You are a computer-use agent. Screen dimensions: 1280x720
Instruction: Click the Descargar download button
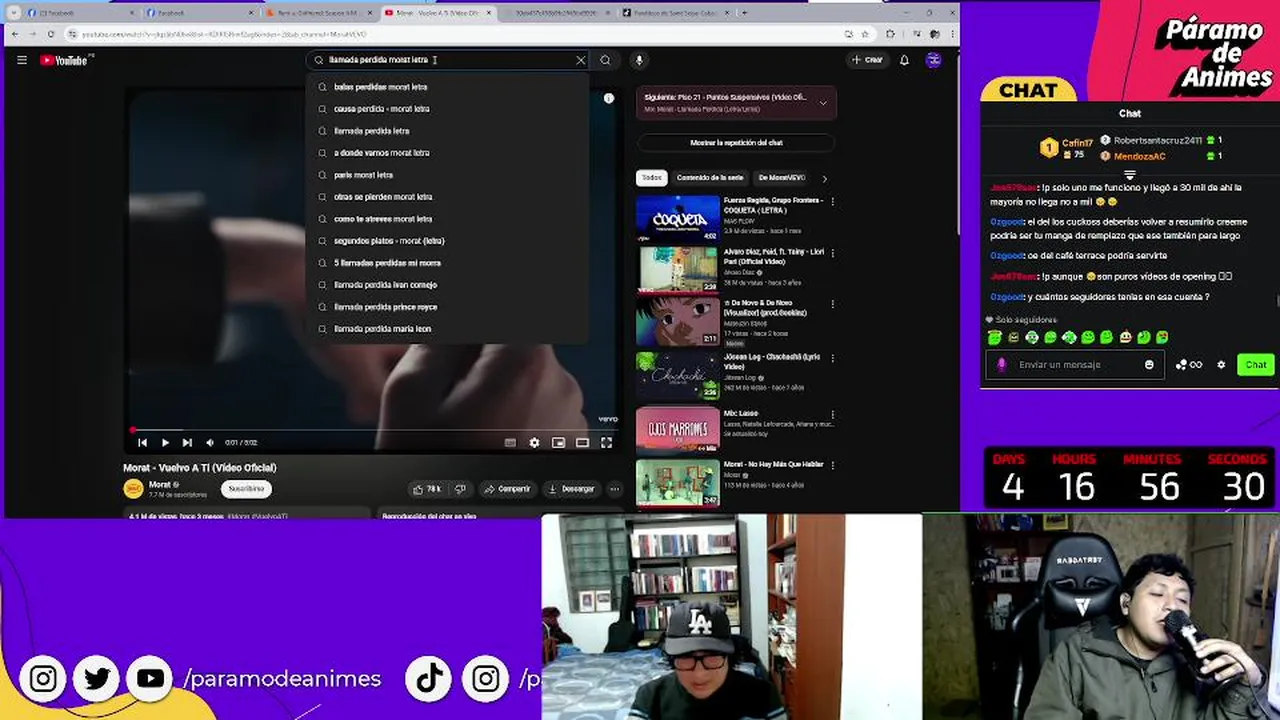[572, 489]
